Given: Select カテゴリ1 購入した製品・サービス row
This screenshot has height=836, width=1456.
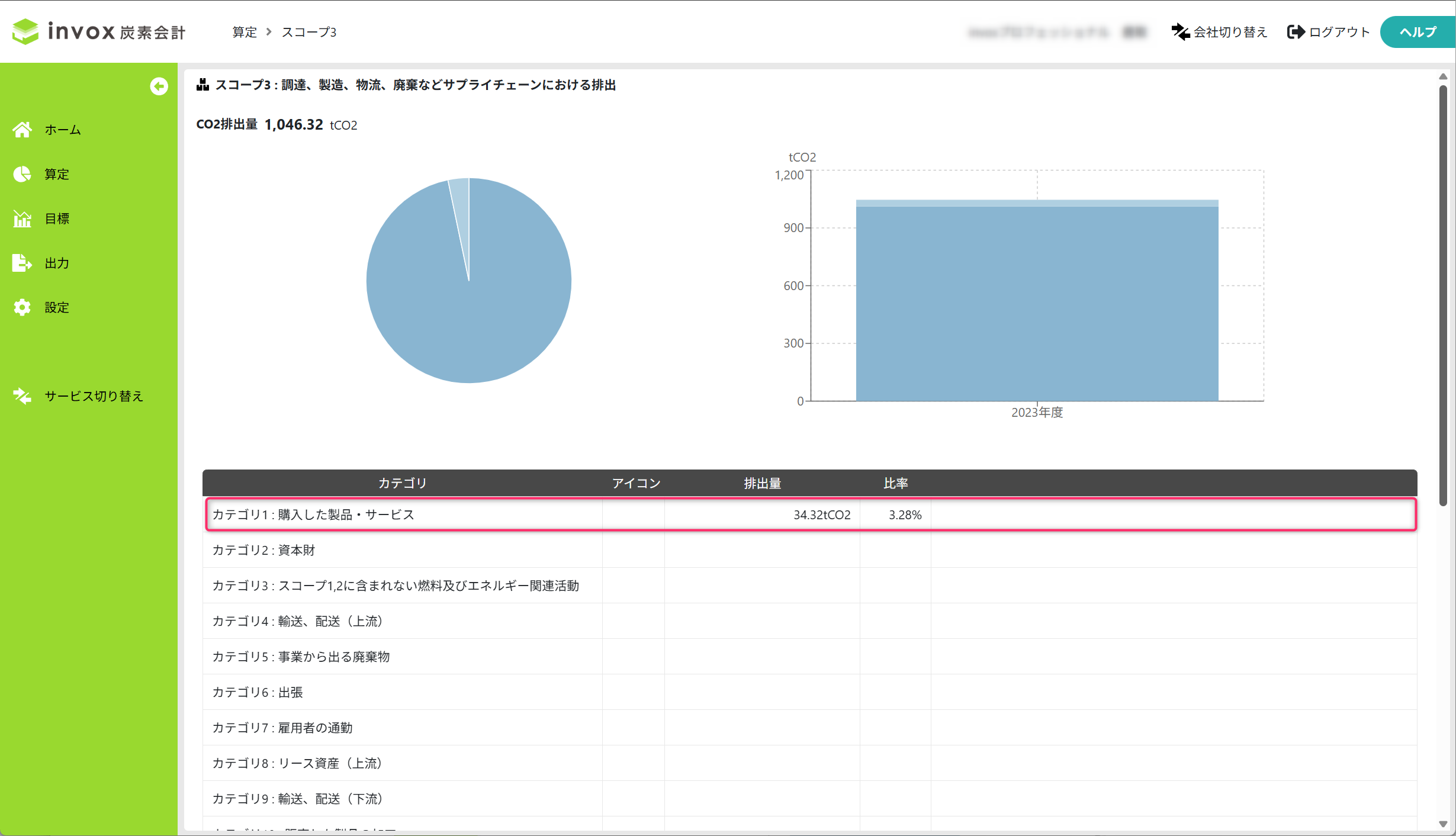Looking at the screenshot, I should (x=313, y=515).
